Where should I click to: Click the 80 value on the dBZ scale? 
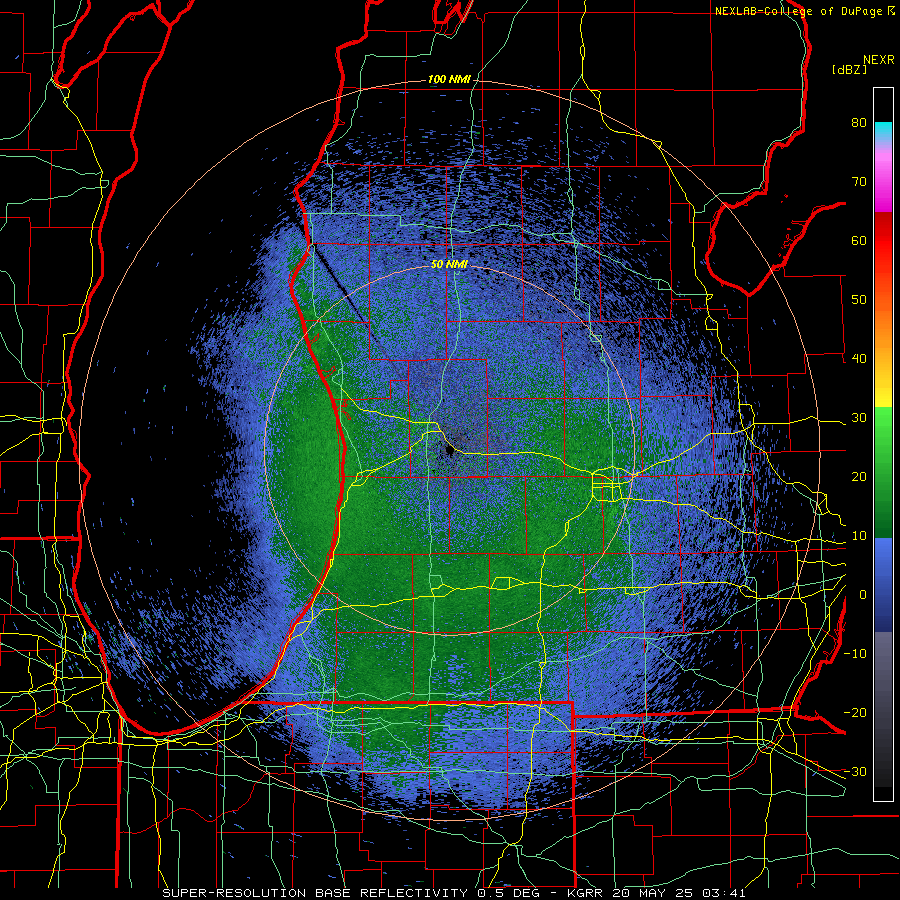(859, 123)
